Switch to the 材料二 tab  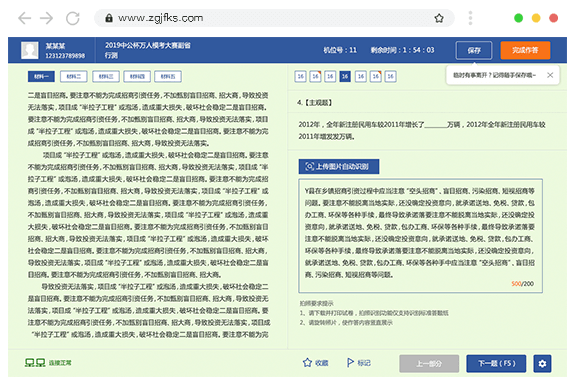(73, 76)
